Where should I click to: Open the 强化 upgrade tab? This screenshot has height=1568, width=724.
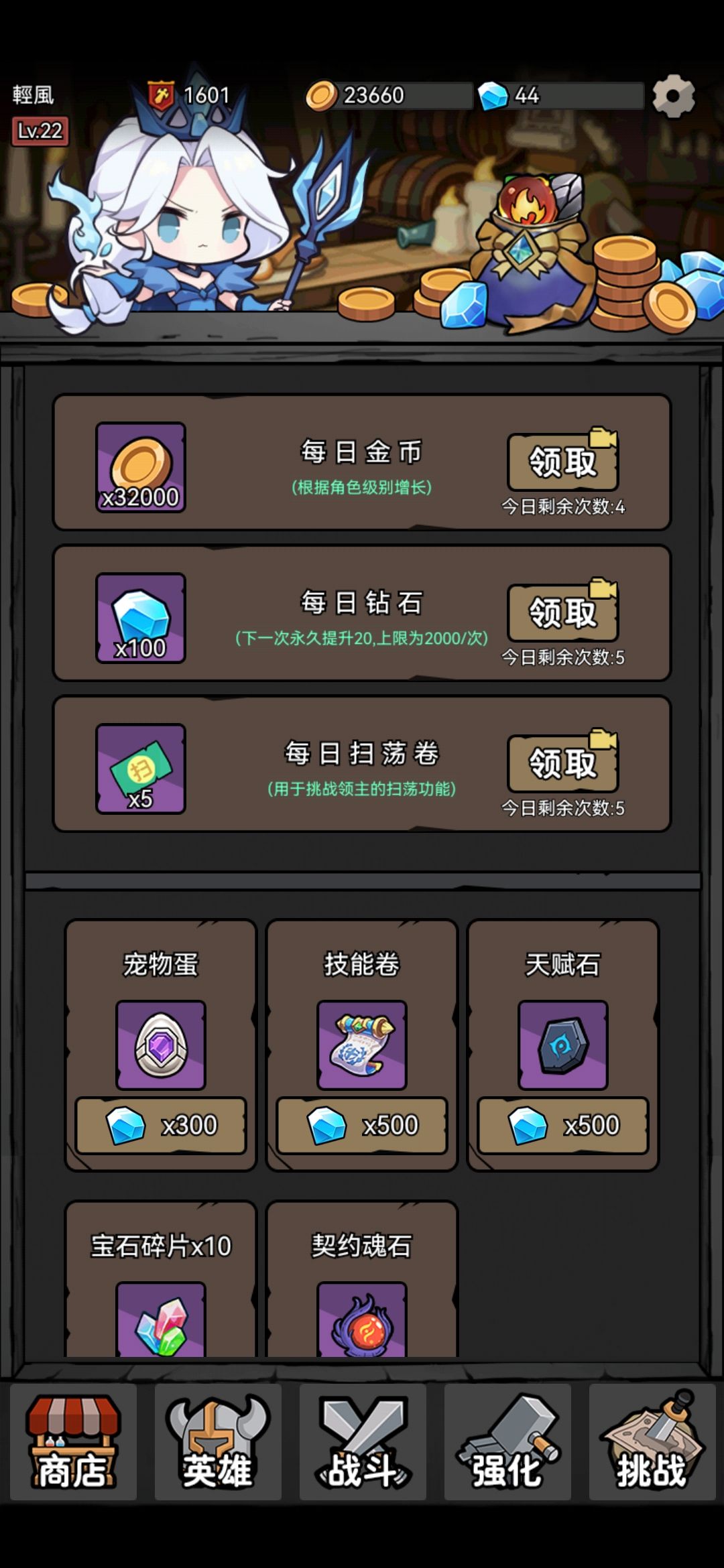tap(507, 1441)
